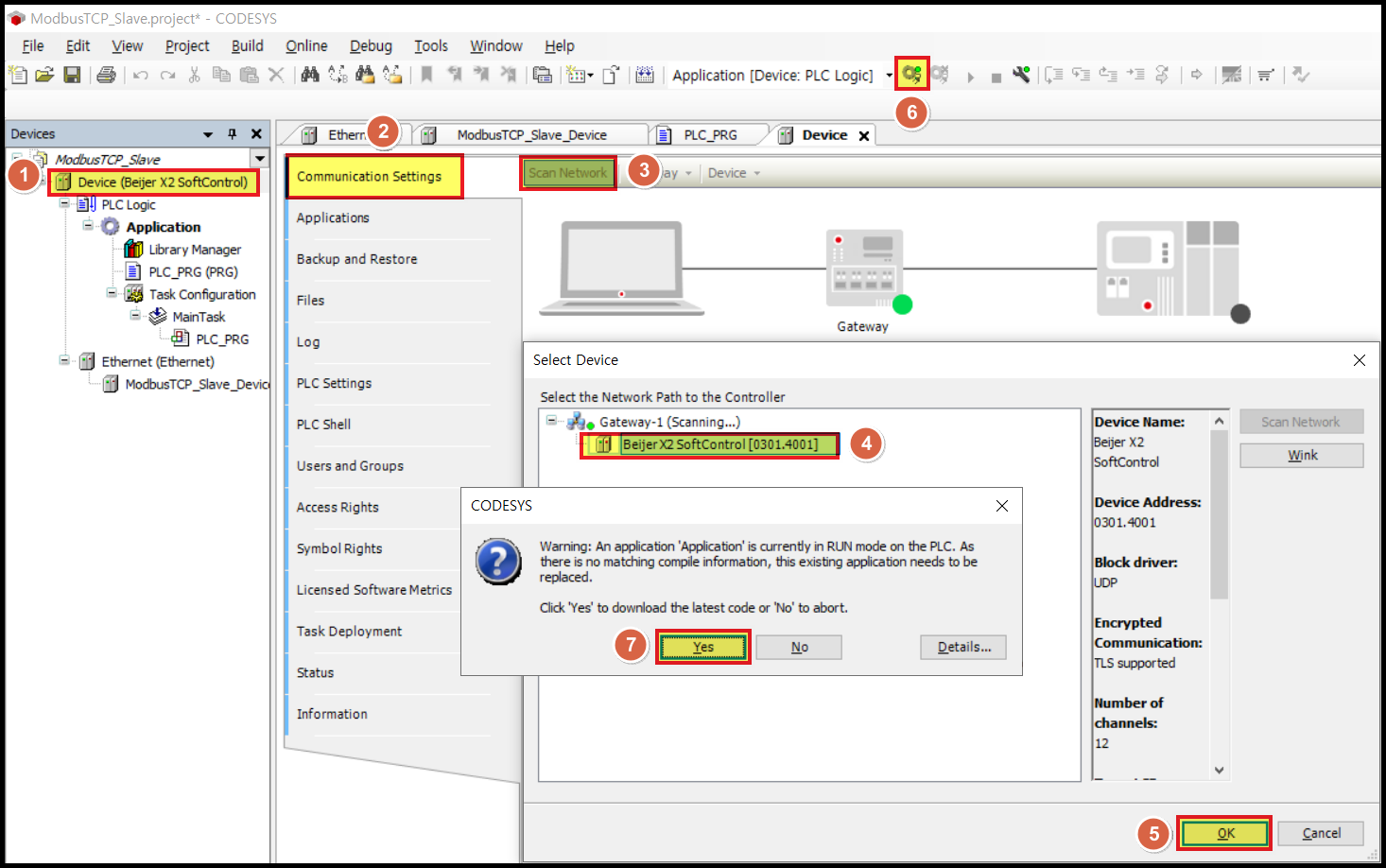Screen dimensions: 1386x868
Task: Open the File menu
Action: (33, 45)
